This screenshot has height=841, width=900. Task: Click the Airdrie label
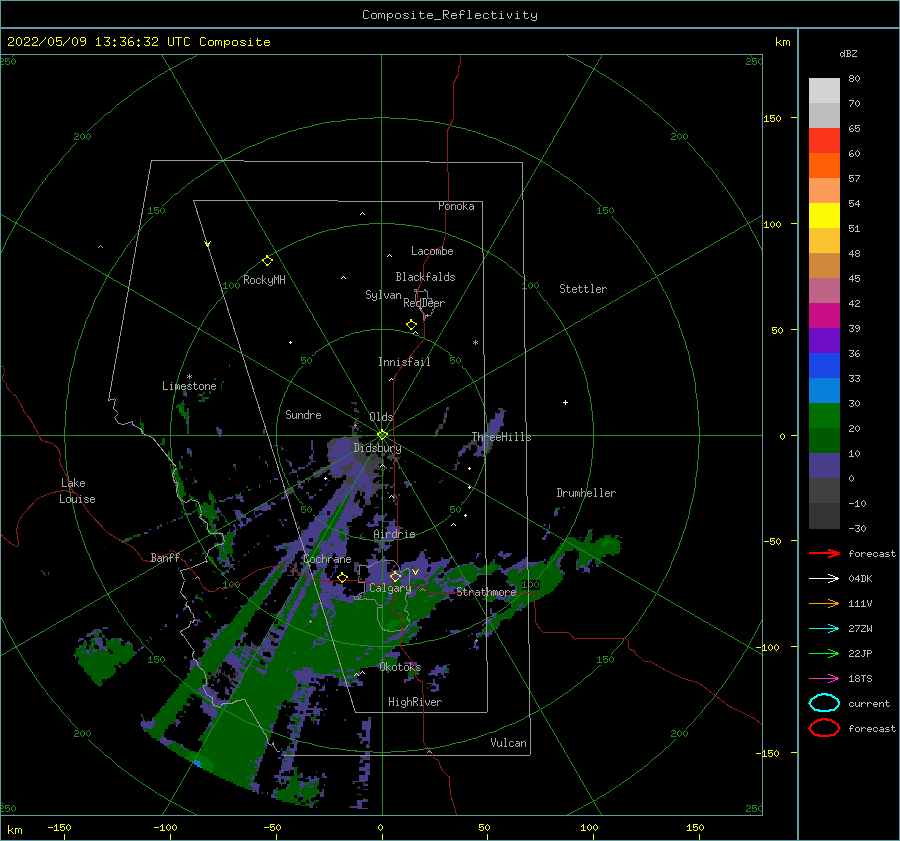tap(394, 534)
